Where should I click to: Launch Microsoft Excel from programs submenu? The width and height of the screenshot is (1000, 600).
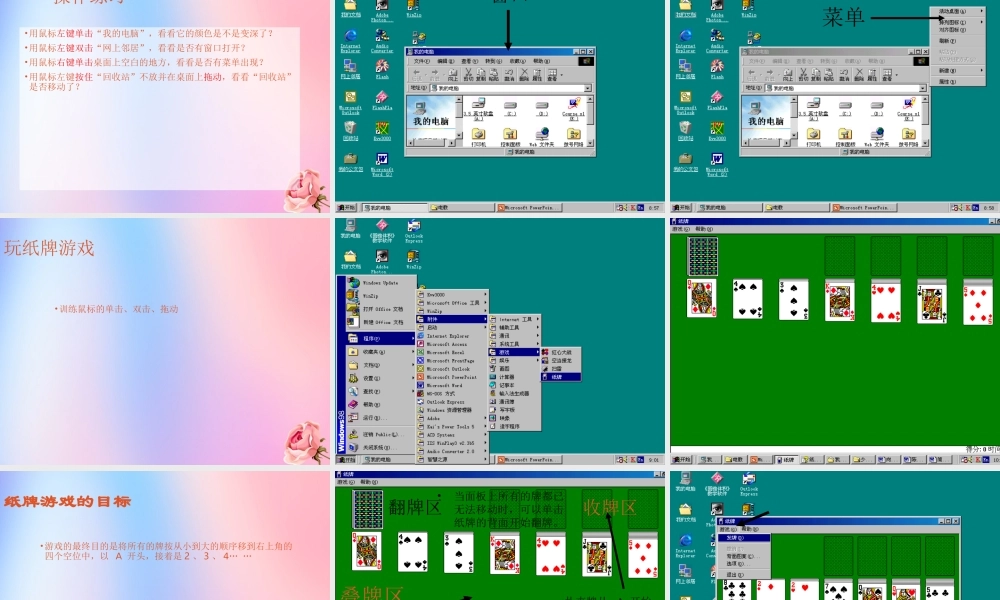pos(452,353)
